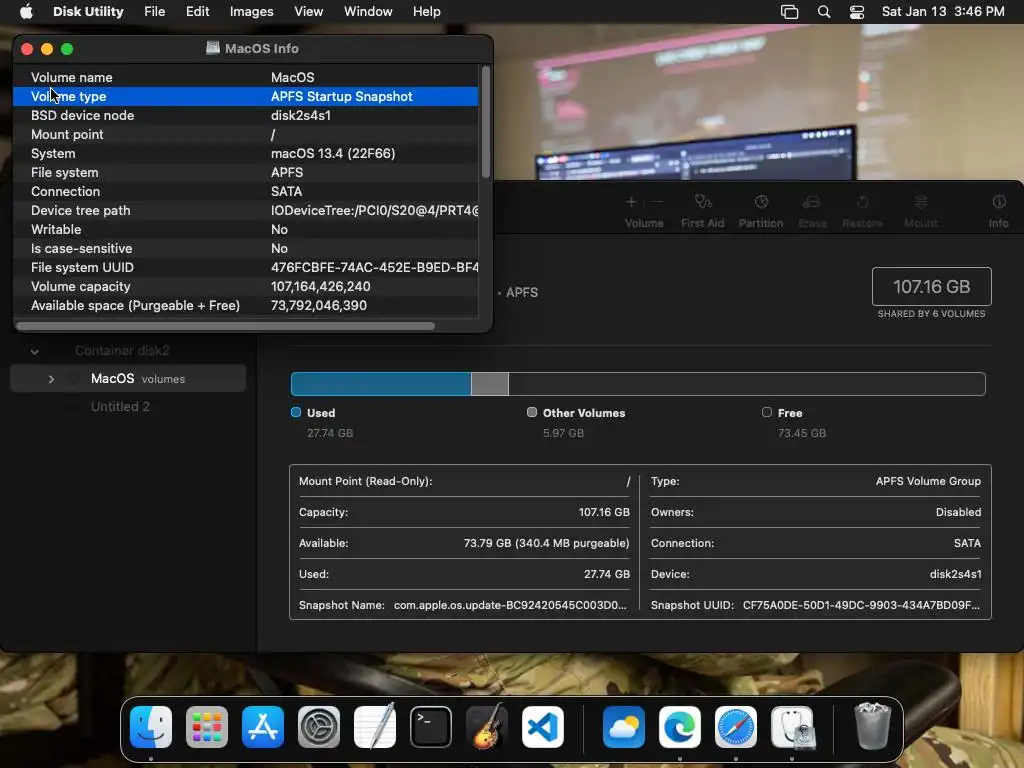Click the Restore toolbar icon
The height and width of the screenshot is (768, 1024).
(x=862, y=202)
